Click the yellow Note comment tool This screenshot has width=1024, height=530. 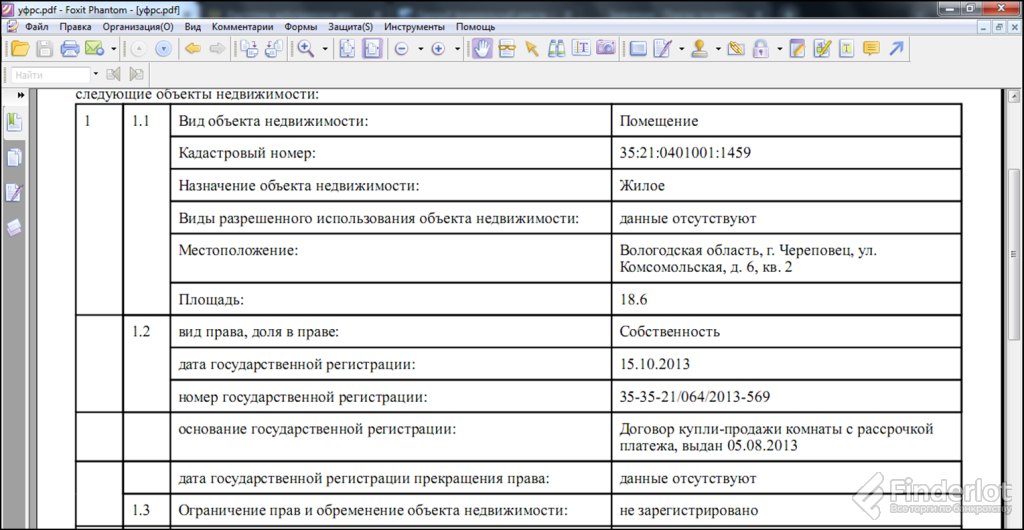point(871,48)
